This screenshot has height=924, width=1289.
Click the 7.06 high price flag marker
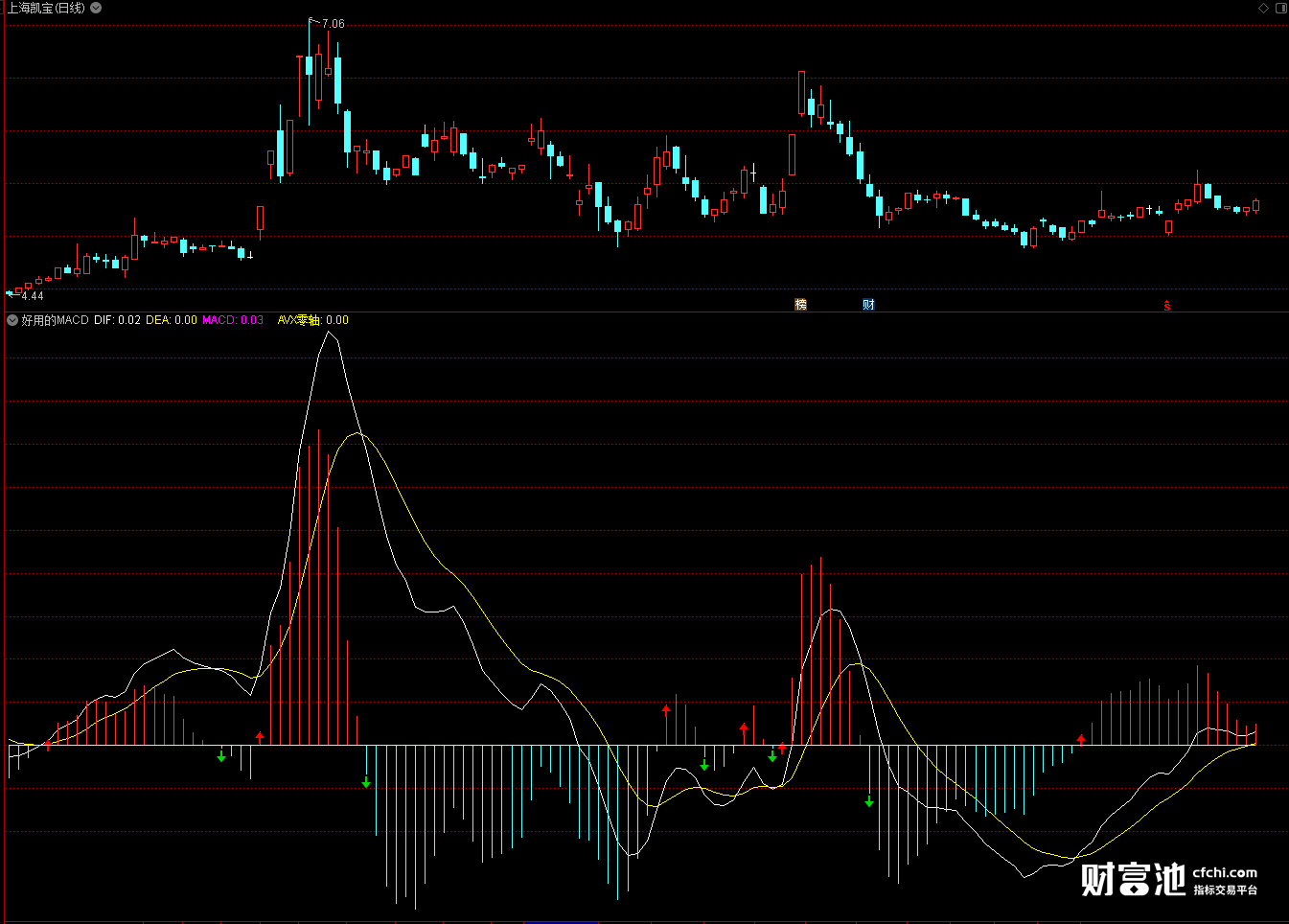tap(332, 24)
